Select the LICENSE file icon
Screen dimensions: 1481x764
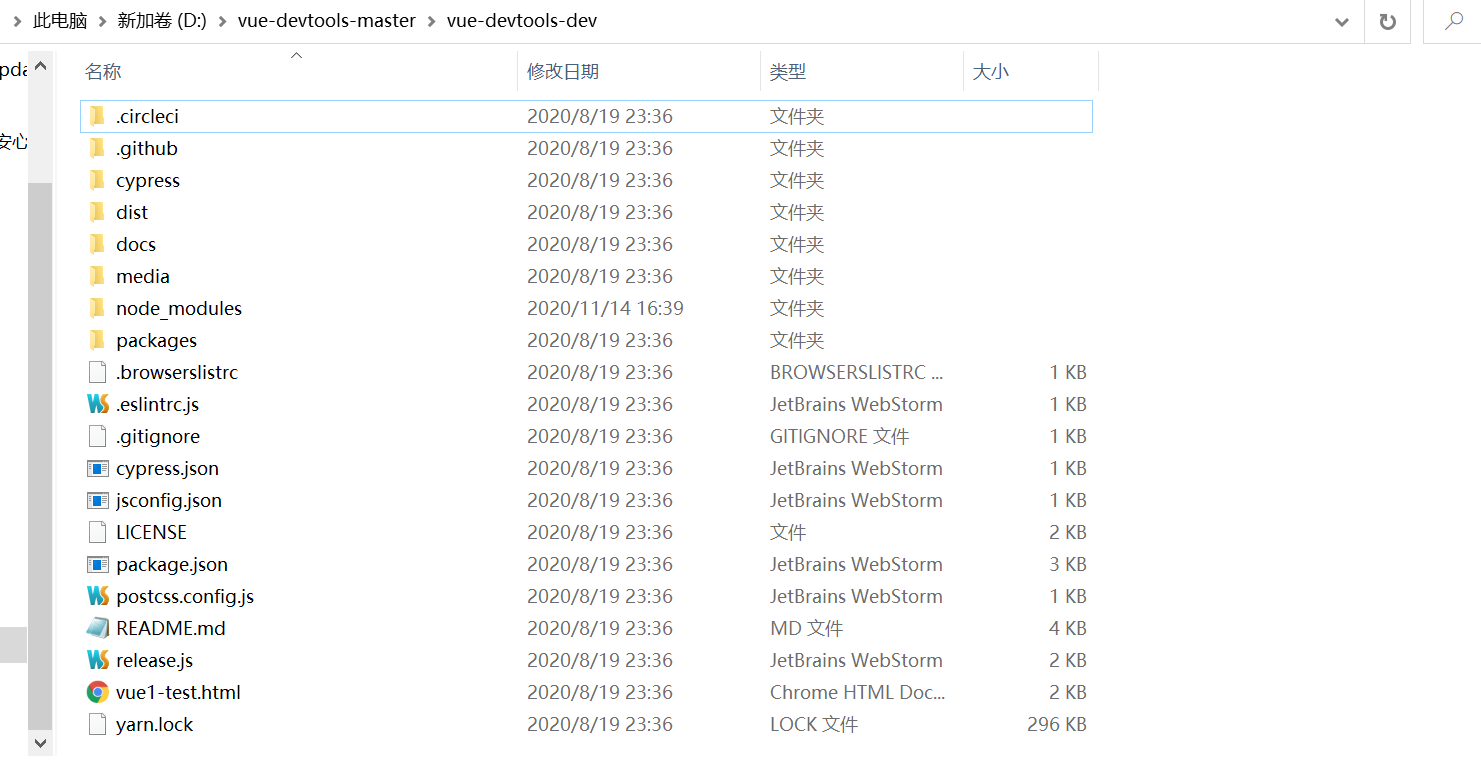click(x=97, y=532)
